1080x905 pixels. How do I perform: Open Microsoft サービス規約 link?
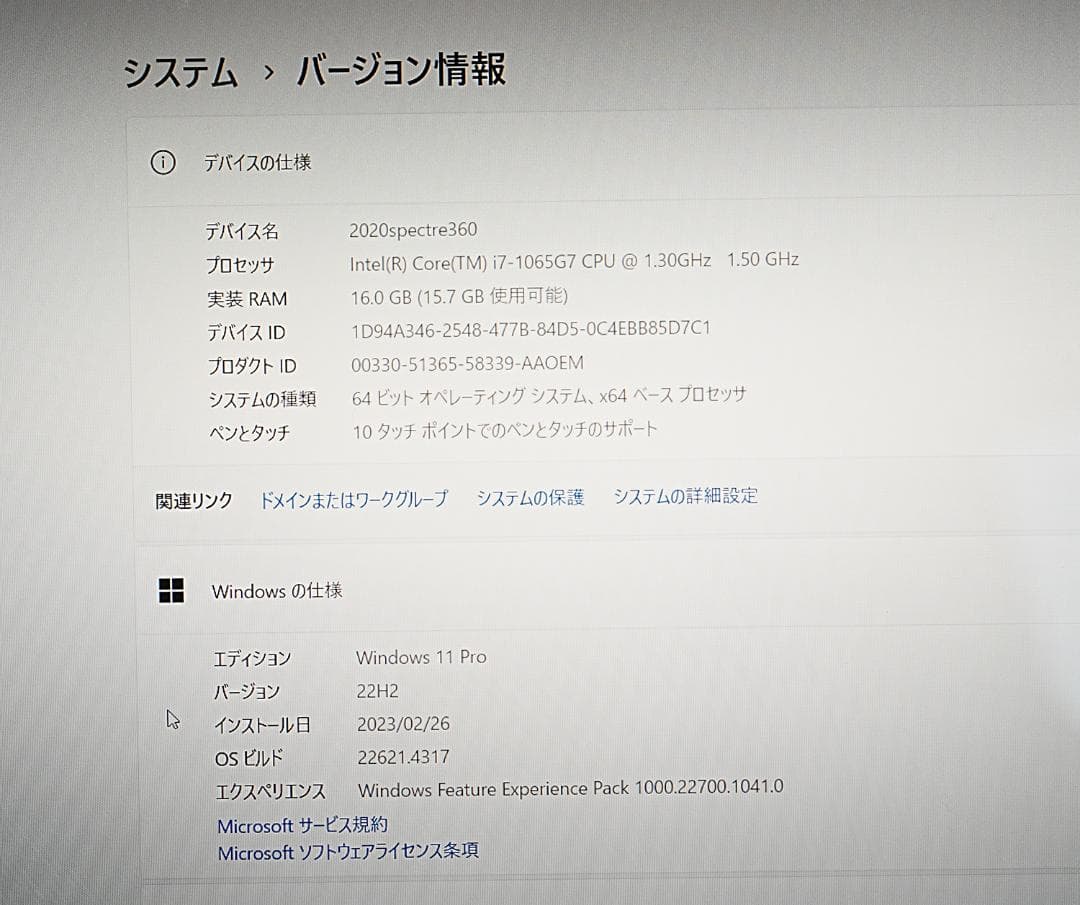pyautogui.click(x=302, y=825)
